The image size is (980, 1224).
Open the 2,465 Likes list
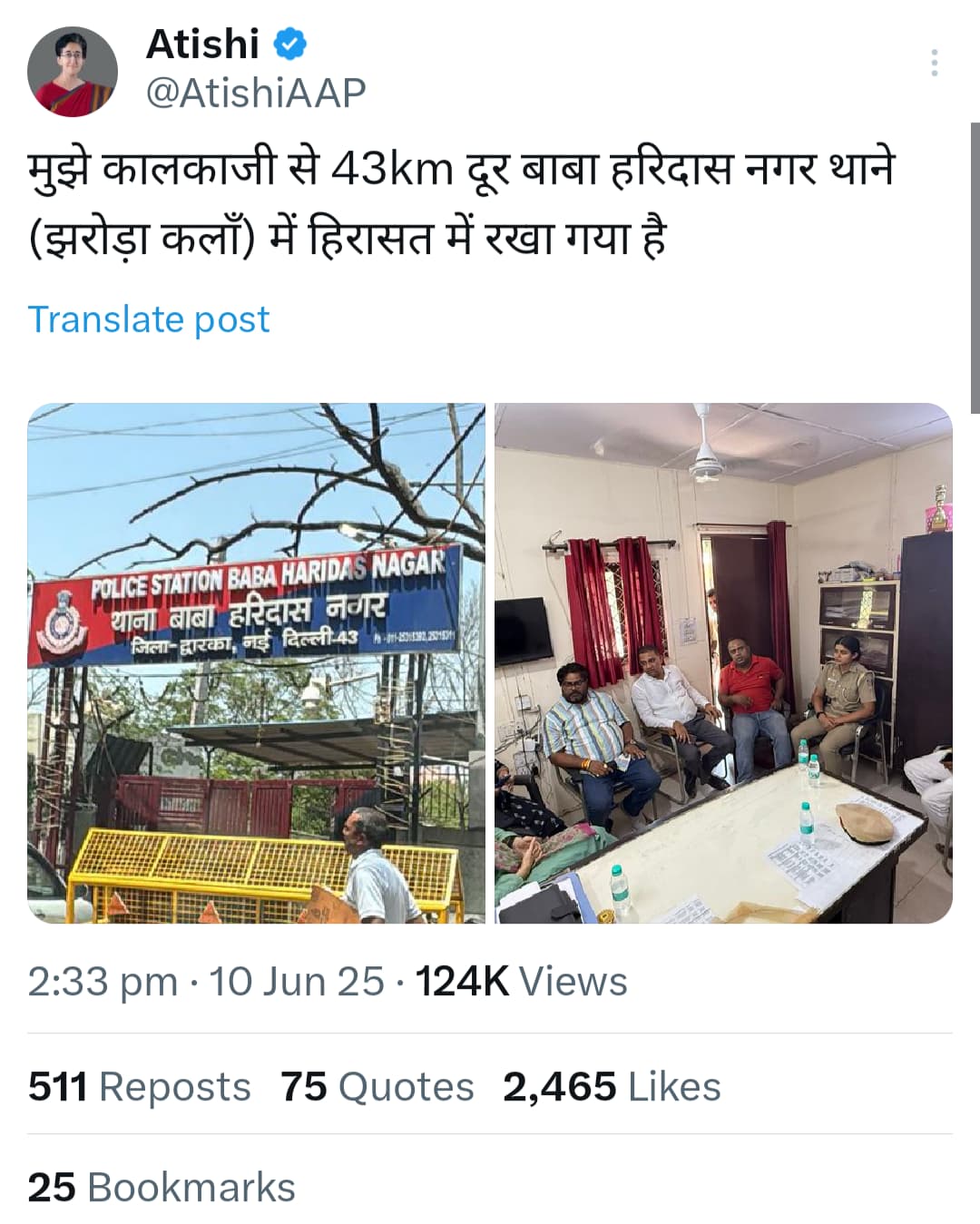pyautogui.click(x=612, y=1086)
